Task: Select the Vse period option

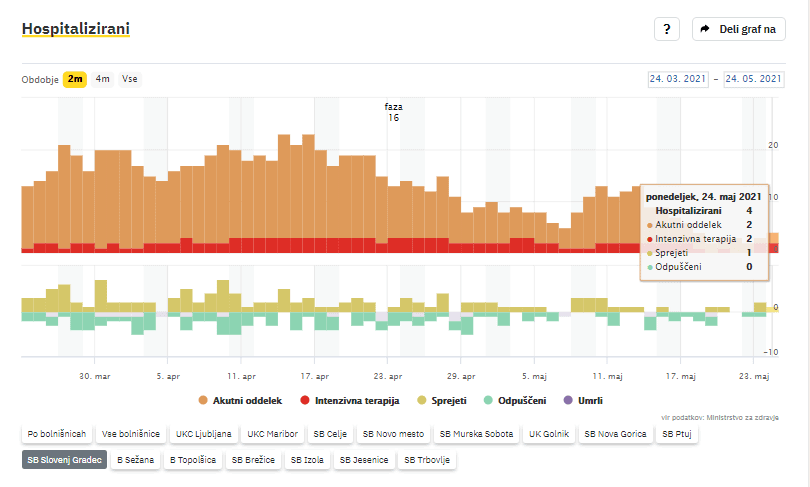Action: 130,79
